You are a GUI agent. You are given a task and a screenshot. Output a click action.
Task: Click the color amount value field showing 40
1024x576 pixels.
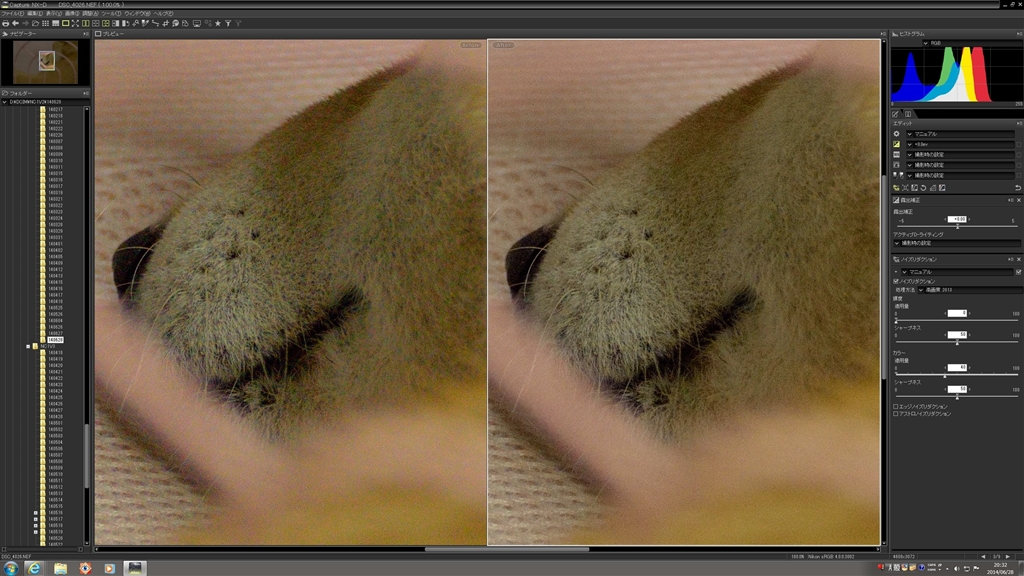click(957, 368)
